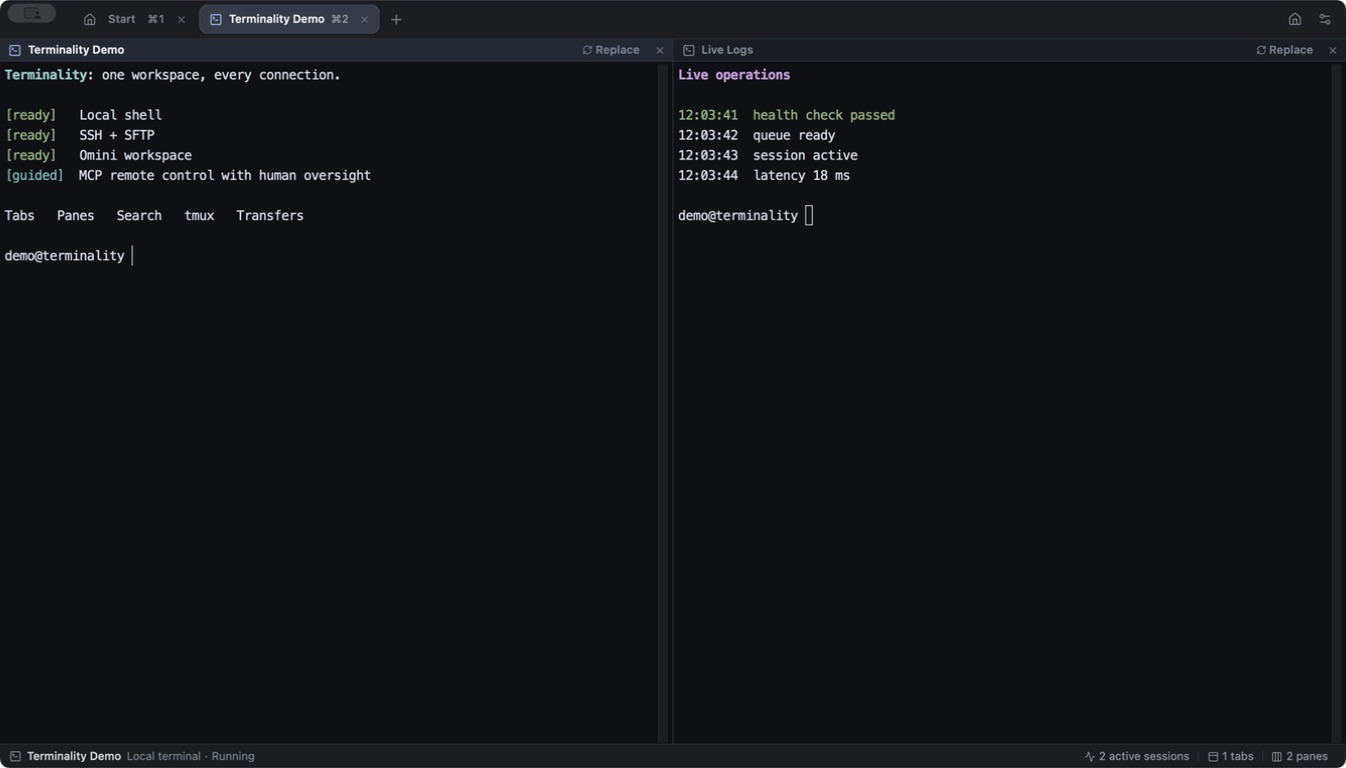Replace the Live Logs pane
The height and width of the screenshot is (768, 1346).
tap(1285, 50)
